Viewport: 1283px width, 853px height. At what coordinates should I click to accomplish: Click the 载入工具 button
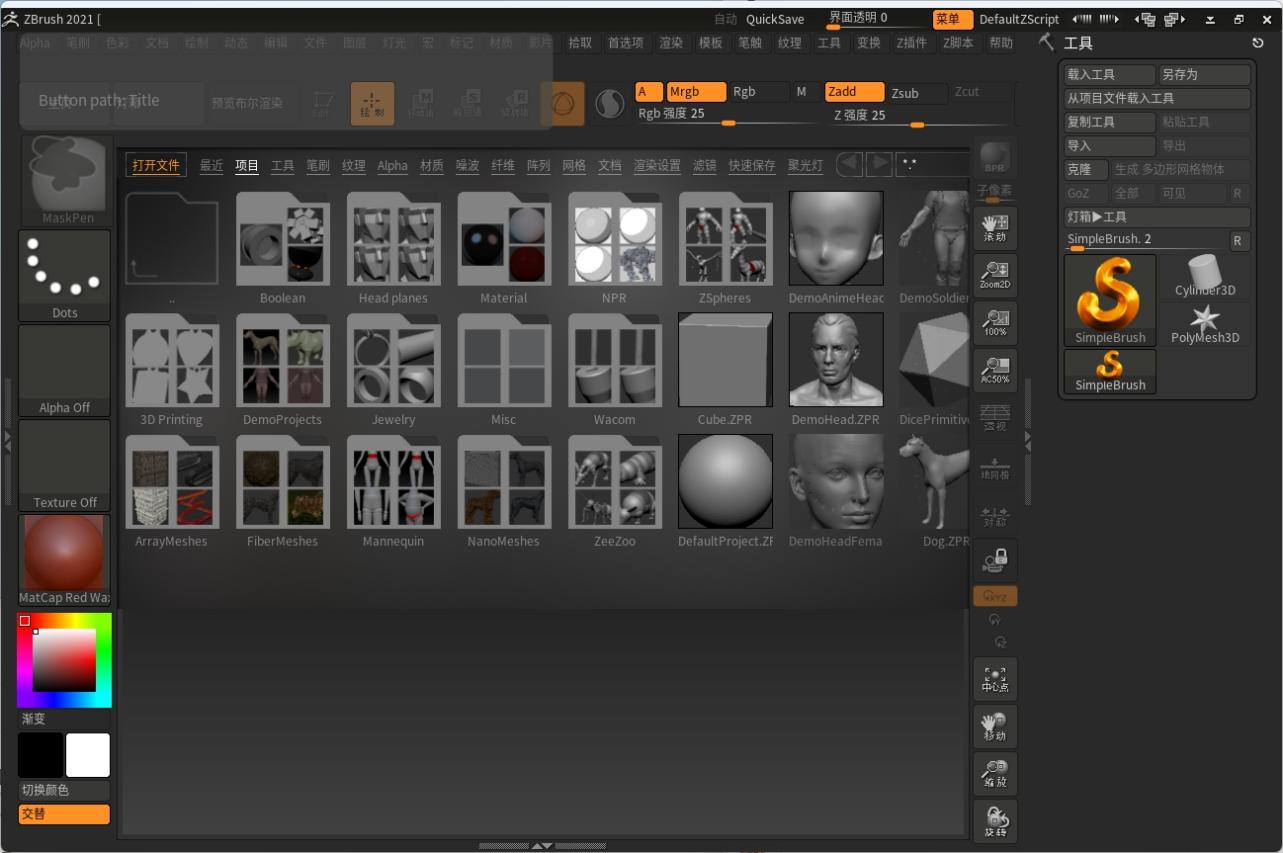pyautogui.click(x=1108, y=74)
